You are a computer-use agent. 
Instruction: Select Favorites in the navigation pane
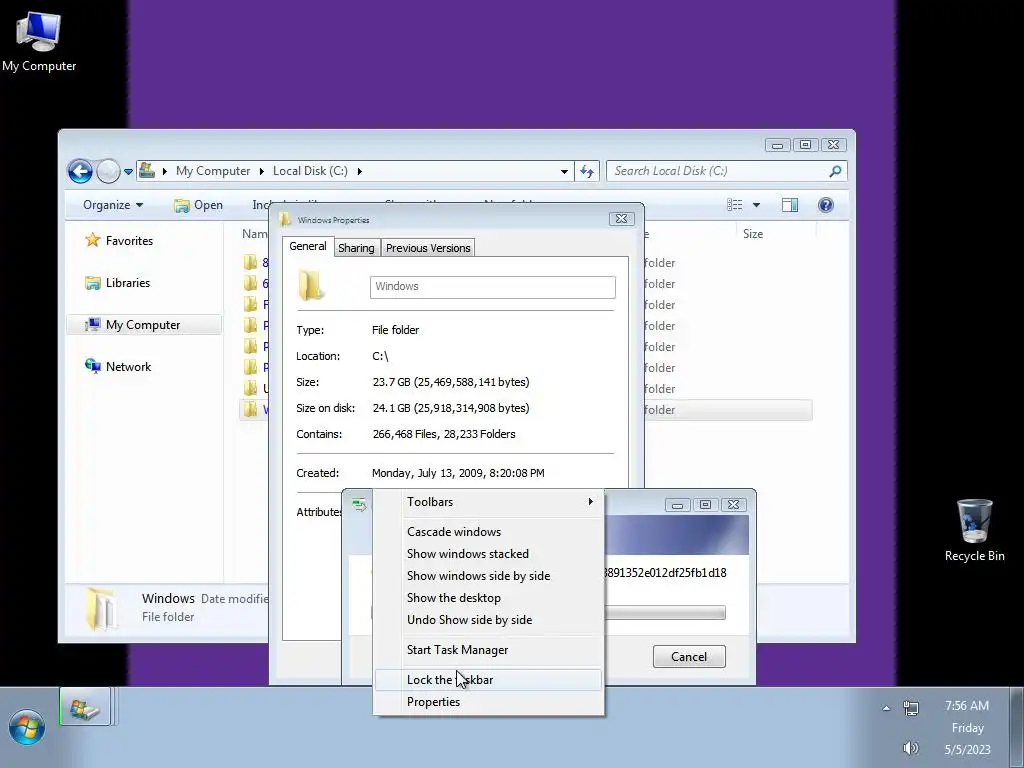click(119, 240)
